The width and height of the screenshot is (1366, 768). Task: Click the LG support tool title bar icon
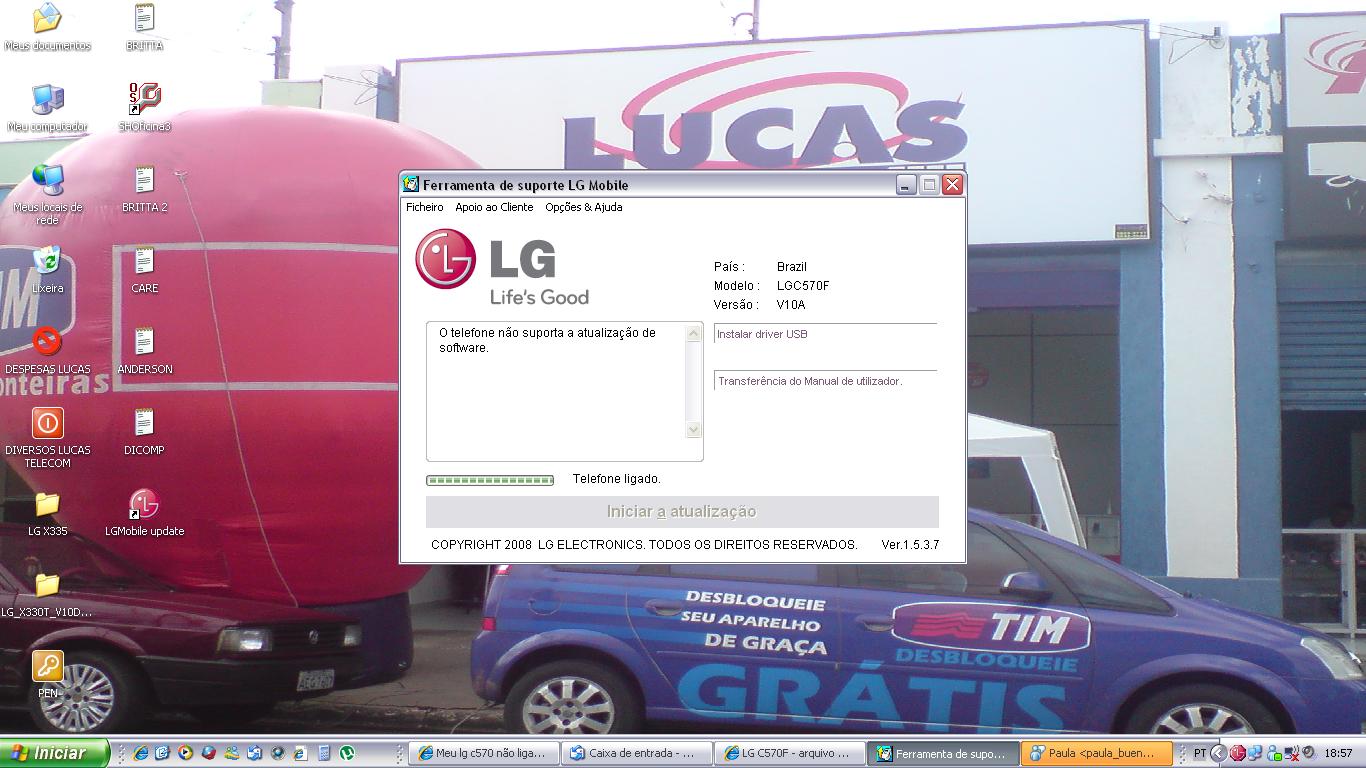tap(410, 184)
